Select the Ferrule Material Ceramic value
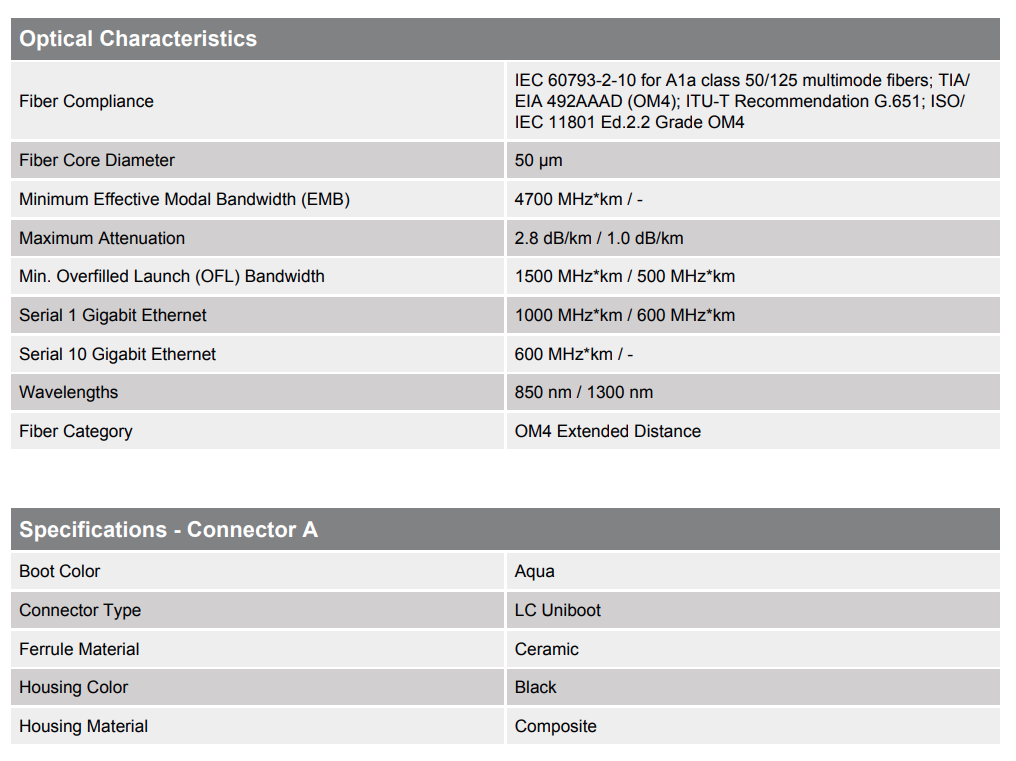Image resolution: width=1016 pixels, height=761 pixels. (546, 649)
